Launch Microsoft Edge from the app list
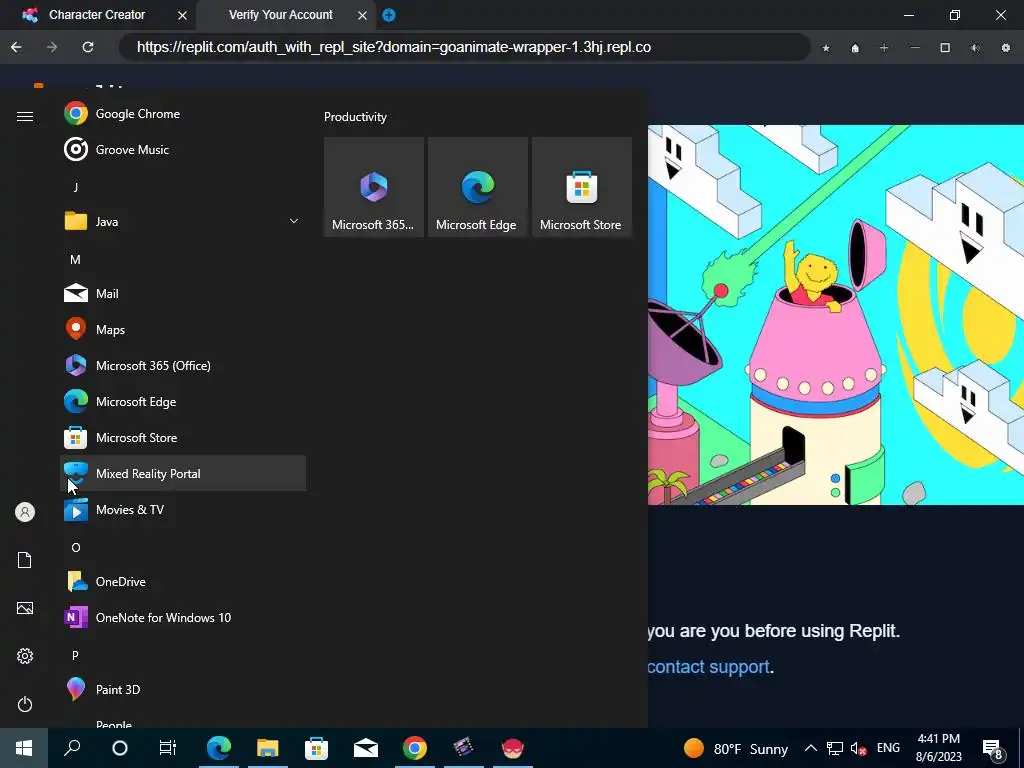The image size is (1024, 768). [183, 402]
